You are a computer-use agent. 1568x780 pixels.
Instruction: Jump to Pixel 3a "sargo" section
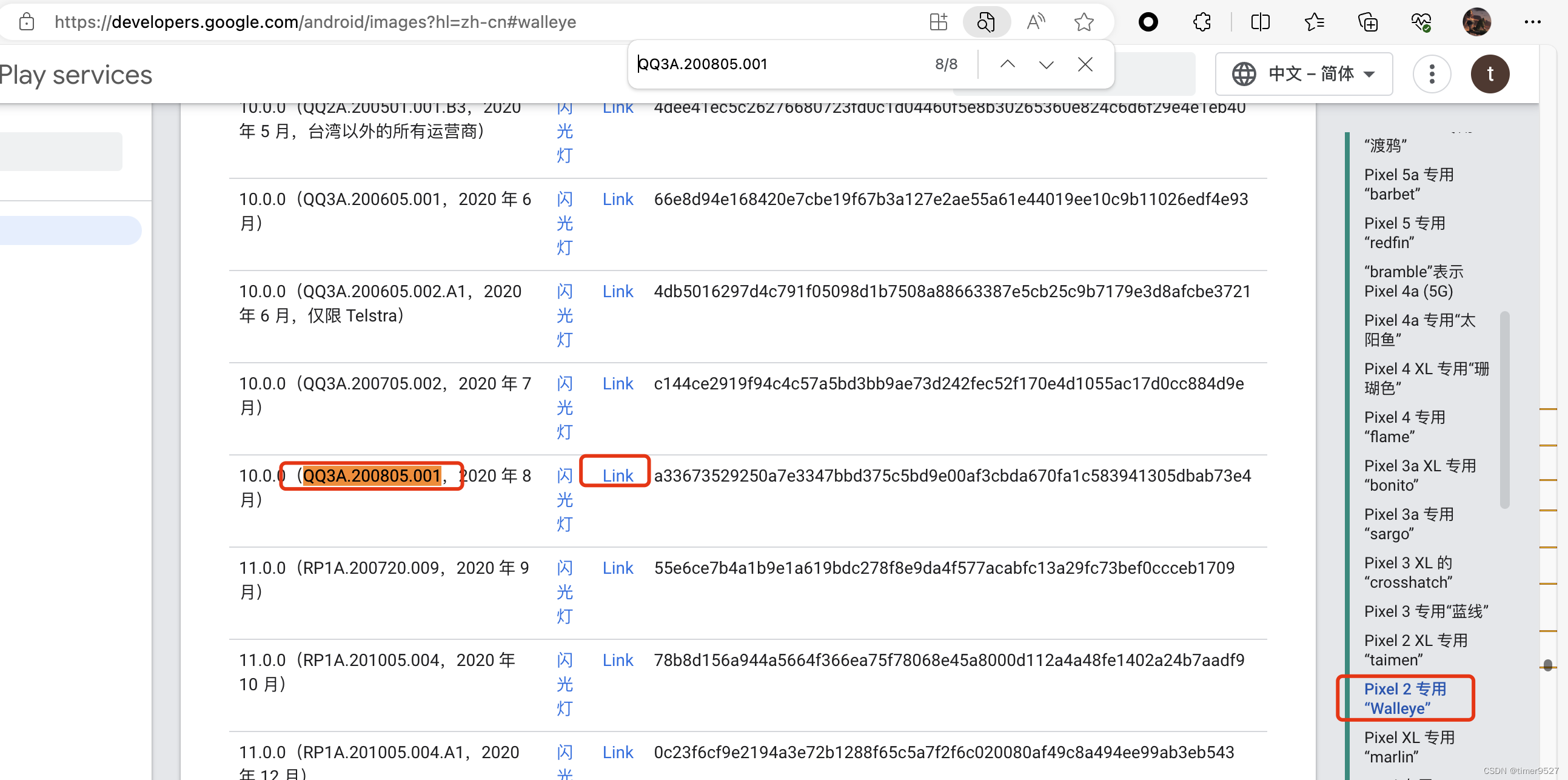[x=1409, y=523]
